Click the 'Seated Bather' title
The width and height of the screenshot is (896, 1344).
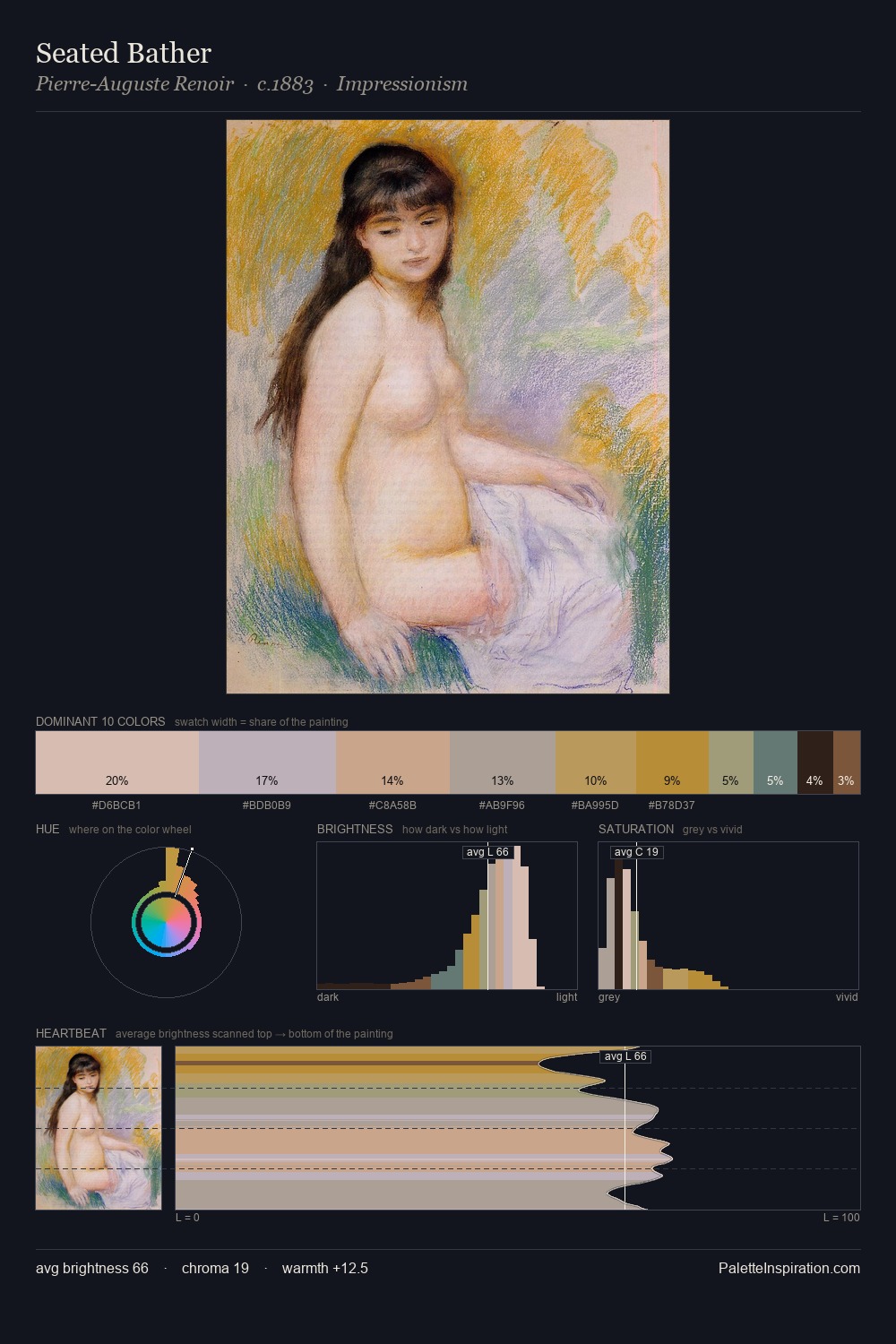(x=124, y=53)
